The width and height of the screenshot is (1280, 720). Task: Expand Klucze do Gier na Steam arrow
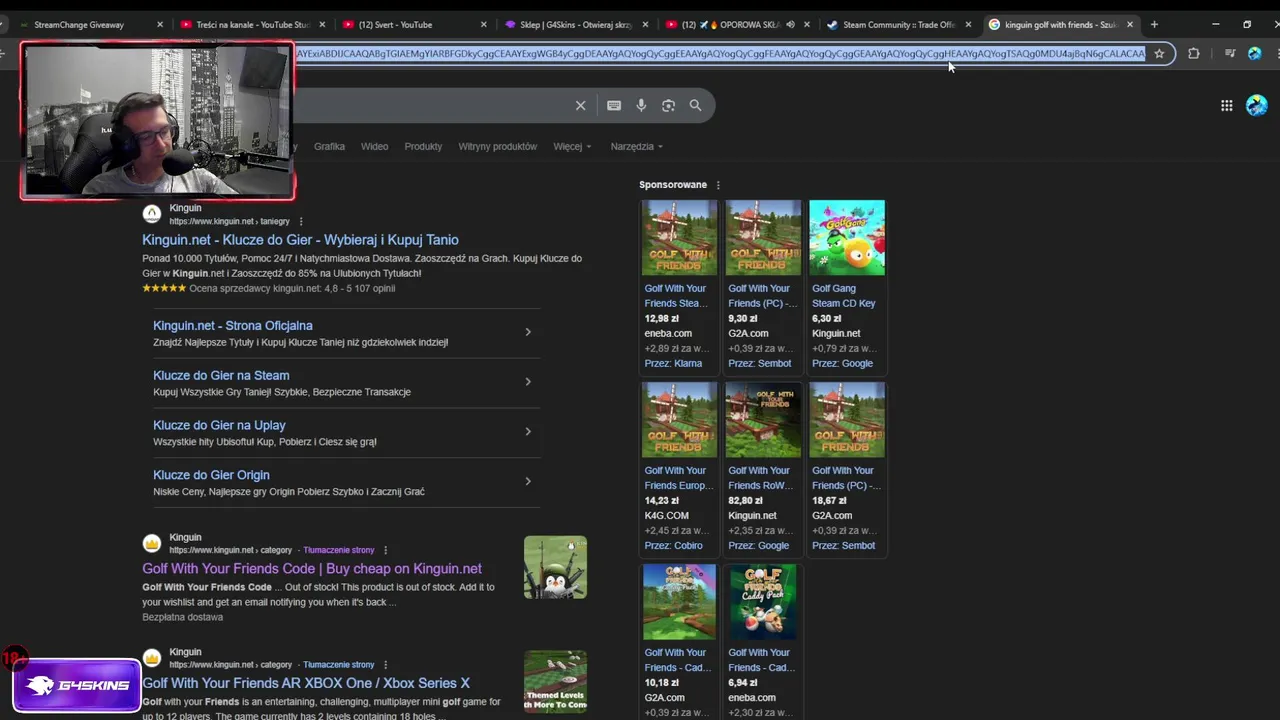coord(528,382)
